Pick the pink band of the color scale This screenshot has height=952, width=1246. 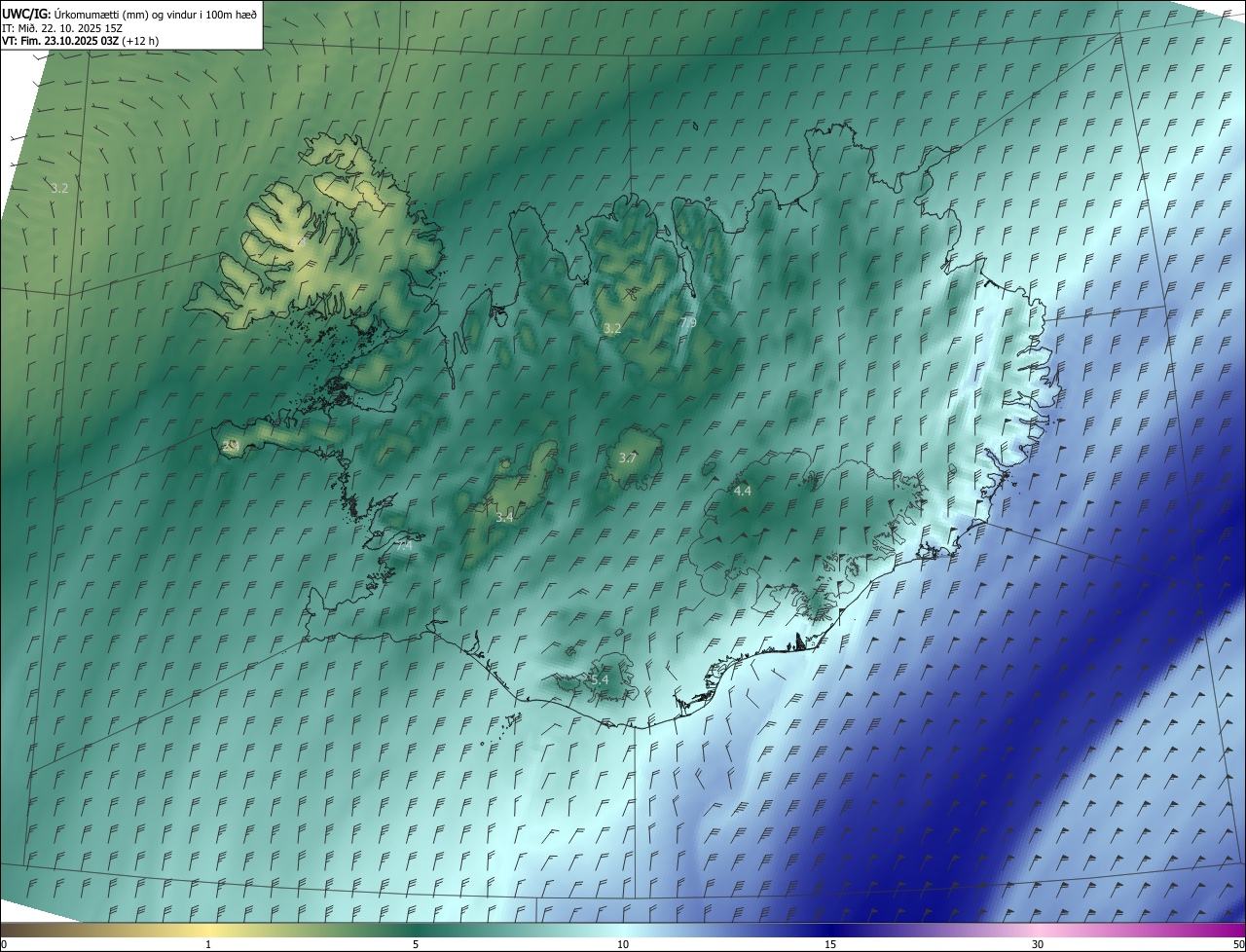coord(1038,930)
